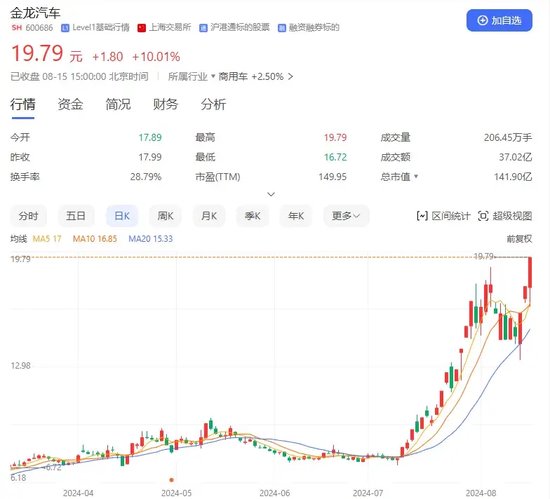
Task: Select the 五日 chart period
Action: click(x=76, y=216)
